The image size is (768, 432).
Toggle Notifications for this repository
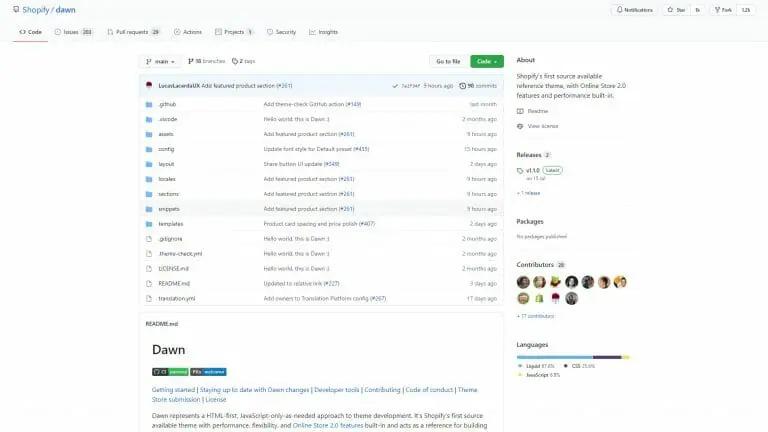(x=633, y=10)
